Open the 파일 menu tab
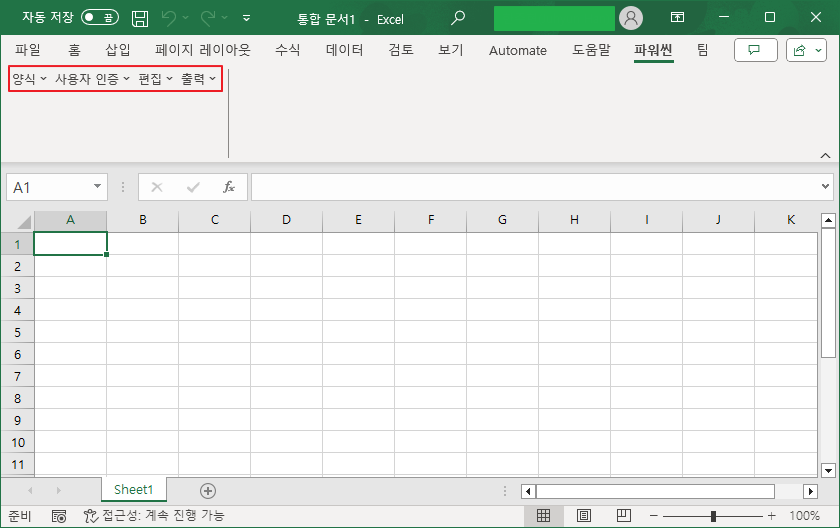The height and width of the screenshot is (528, 840). click(28, 50)
